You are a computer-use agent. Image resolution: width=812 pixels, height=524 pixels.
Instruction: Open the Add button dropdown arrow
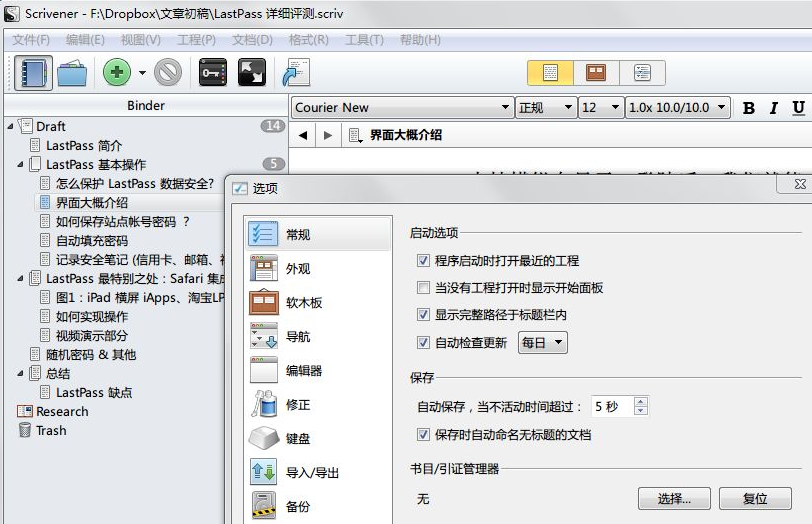142,73
